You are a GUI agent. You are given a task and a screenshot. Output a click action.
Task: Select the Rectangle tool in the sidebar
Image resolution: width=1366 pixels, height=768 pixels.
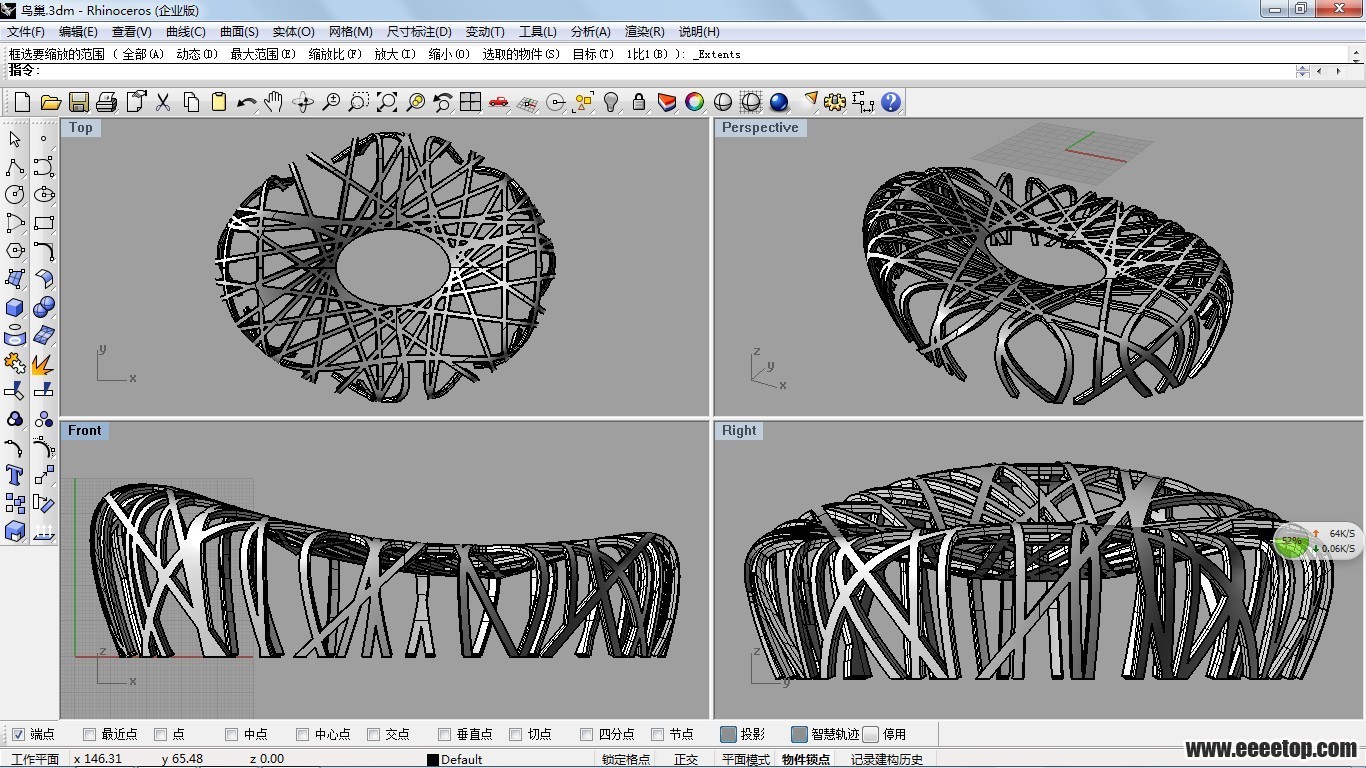click(43, 223)
